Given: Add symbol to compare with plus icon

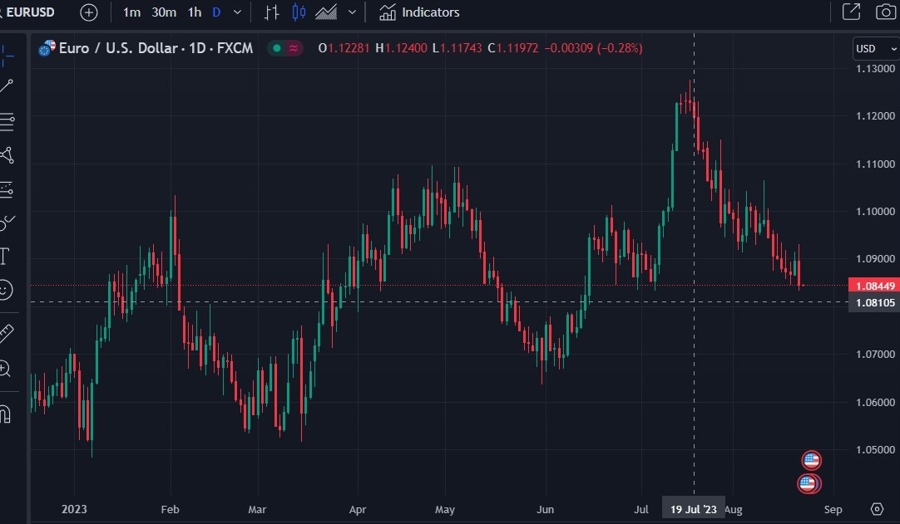Looking at the screenshot, I should [88, 13].
